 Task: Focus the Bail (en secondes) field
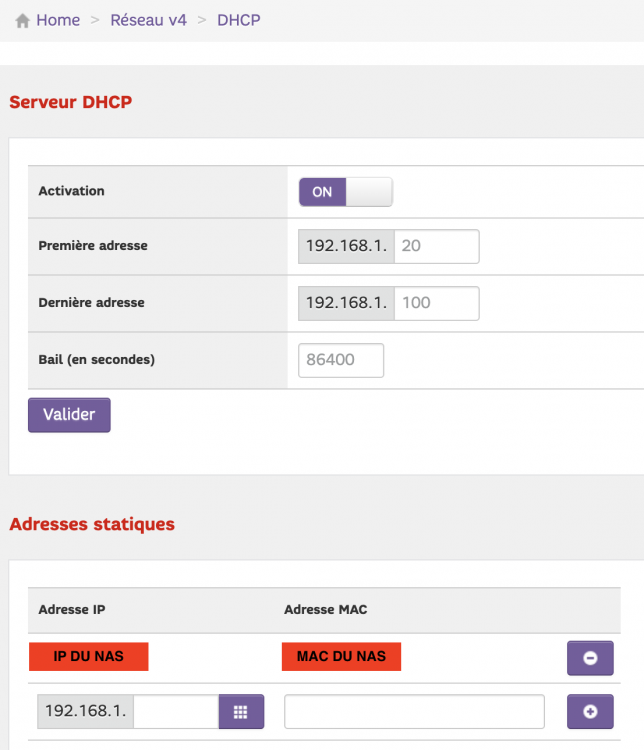click(x=341, y=360)
